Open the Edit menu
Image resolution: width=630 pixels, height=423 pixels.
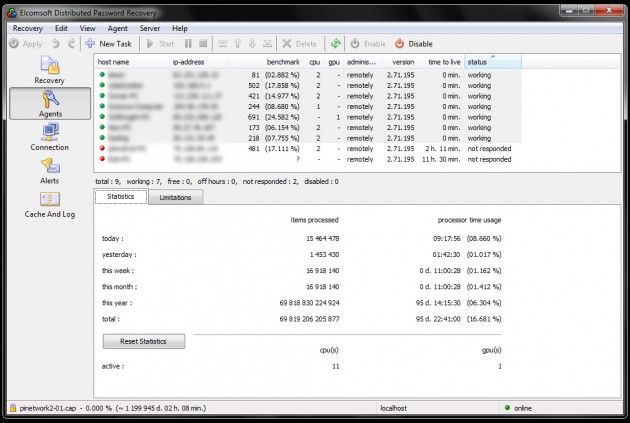pos(61,29)
